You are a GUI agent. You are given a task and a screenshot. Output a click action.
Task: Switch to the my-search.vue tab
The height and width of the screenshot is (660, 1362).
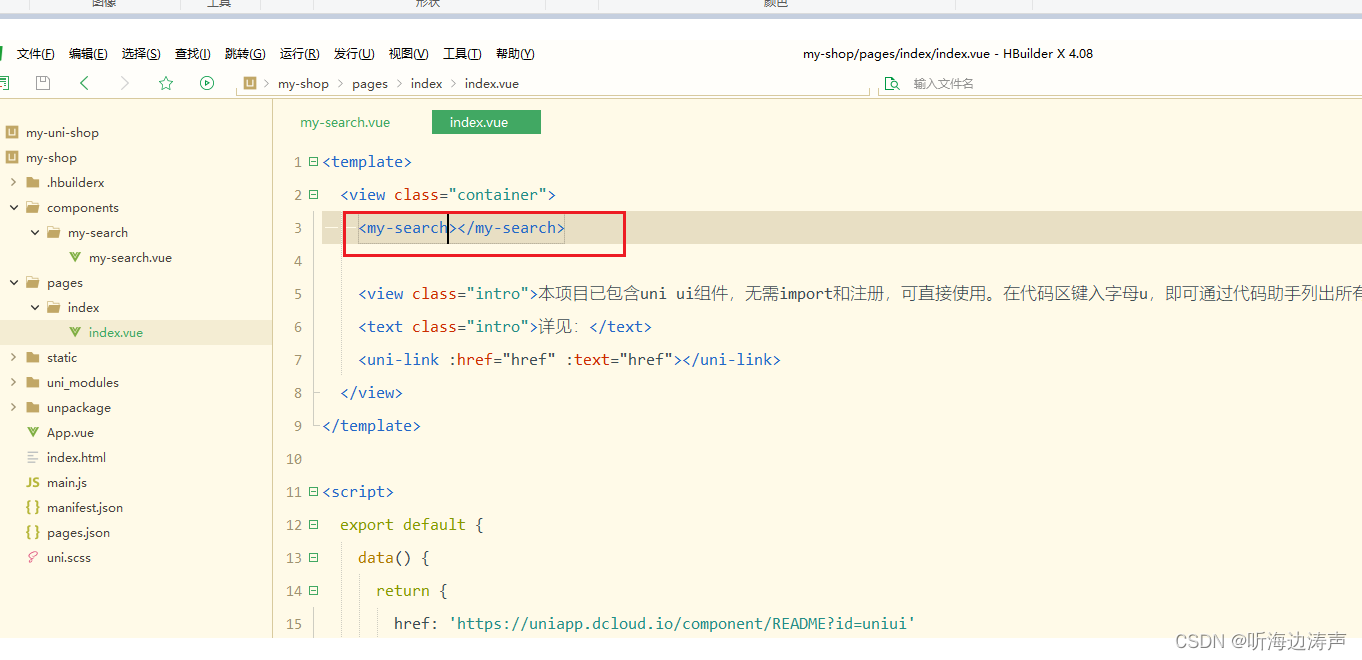[x=344, y=121]
